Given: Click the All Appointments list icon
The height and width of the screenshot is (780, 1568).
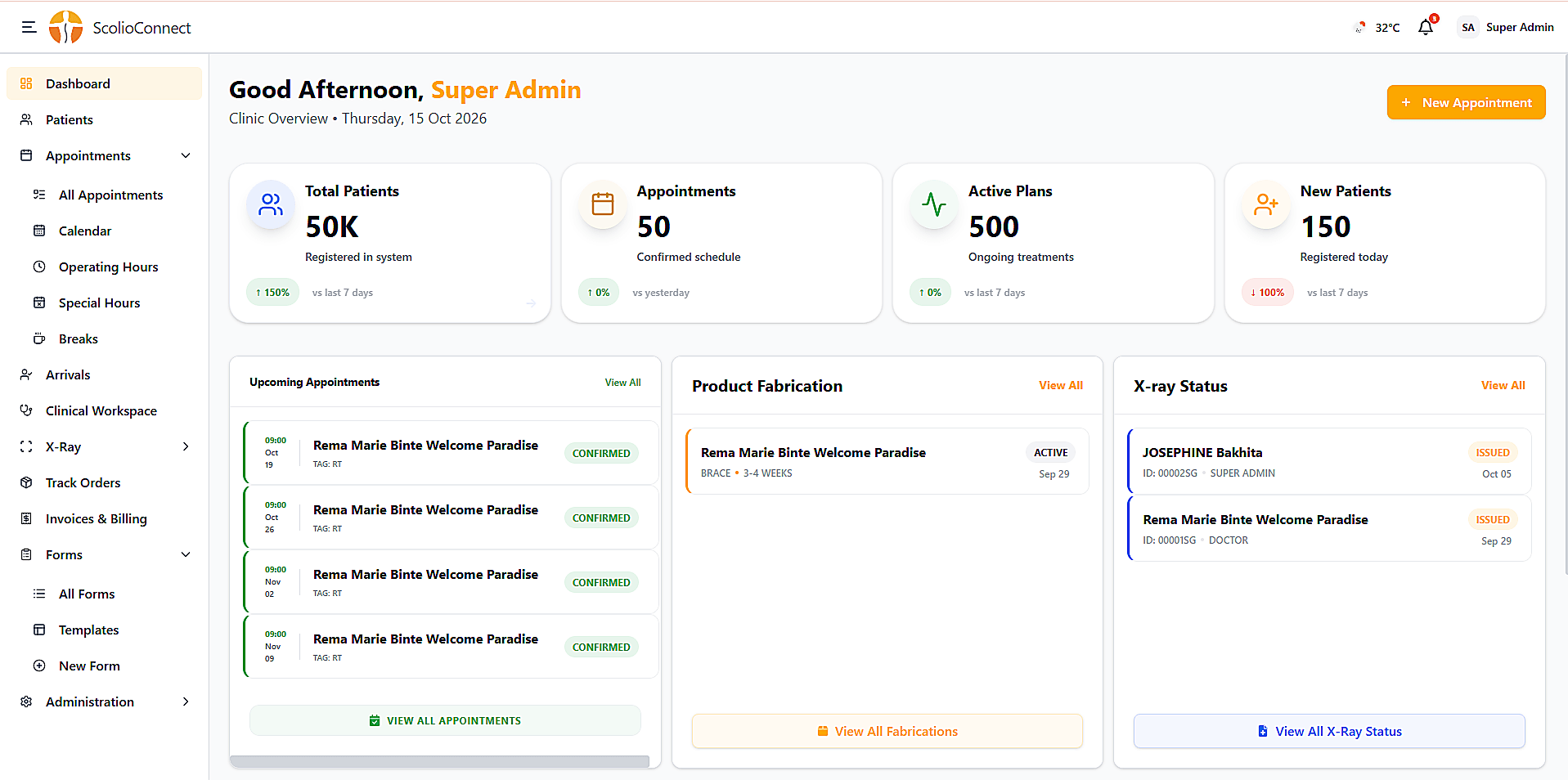Looking at the screenshot, I should point(39,195).
